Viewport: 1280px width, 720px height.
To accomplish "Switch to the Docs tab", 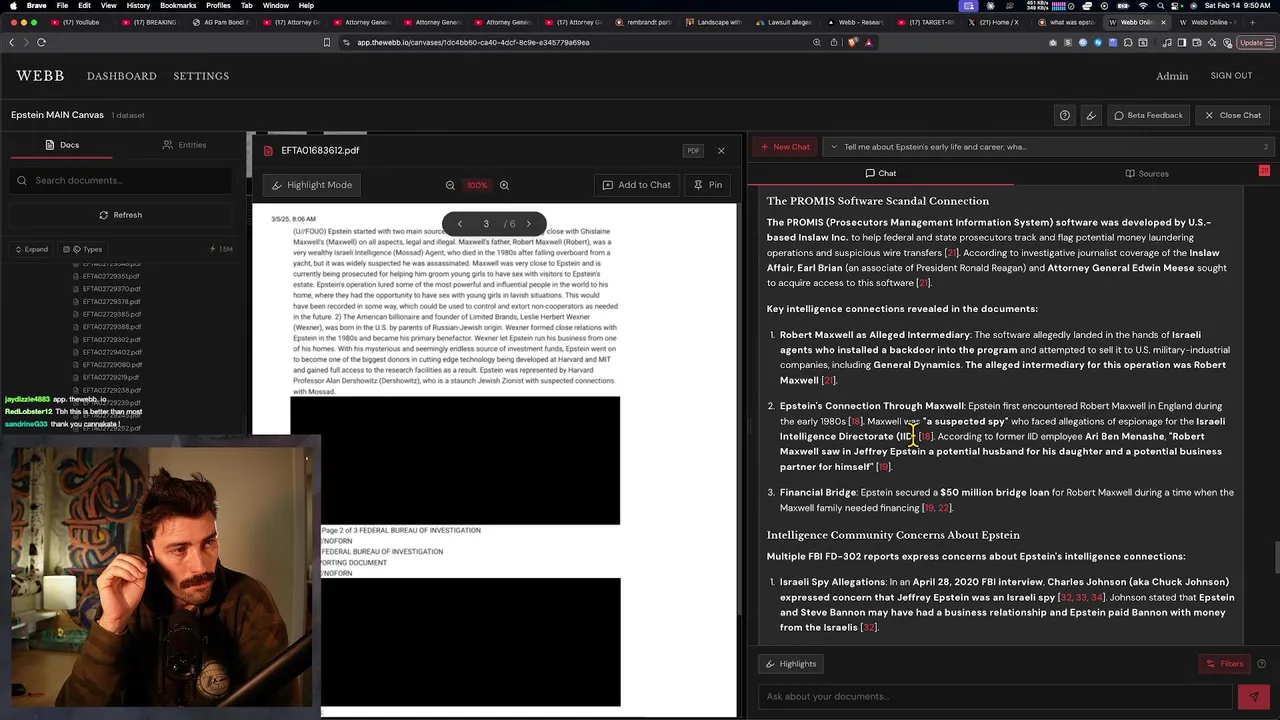I will click(62, 145).
